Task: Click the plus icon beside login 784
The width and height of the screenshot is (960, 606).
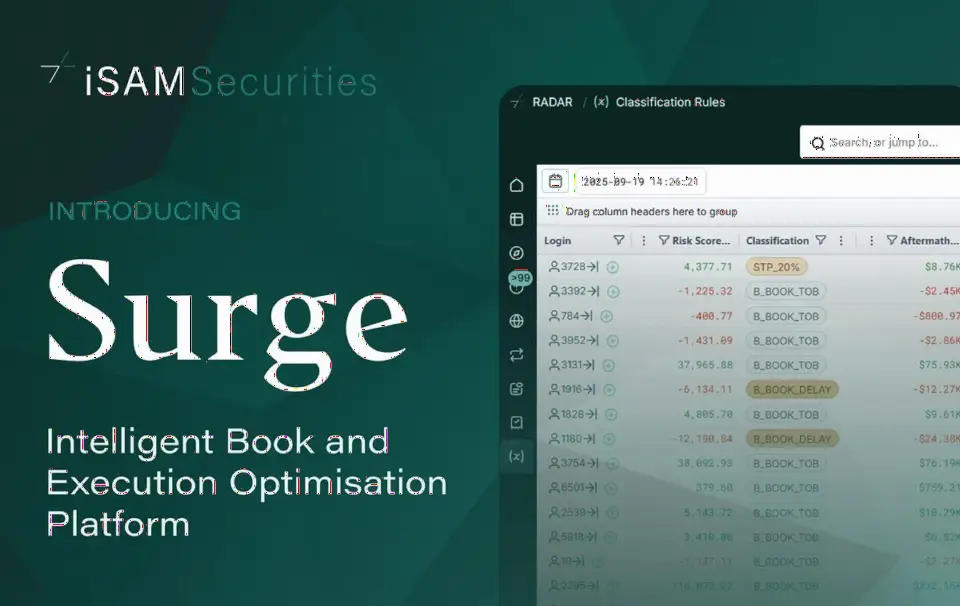Action: (x=606, y=316)
